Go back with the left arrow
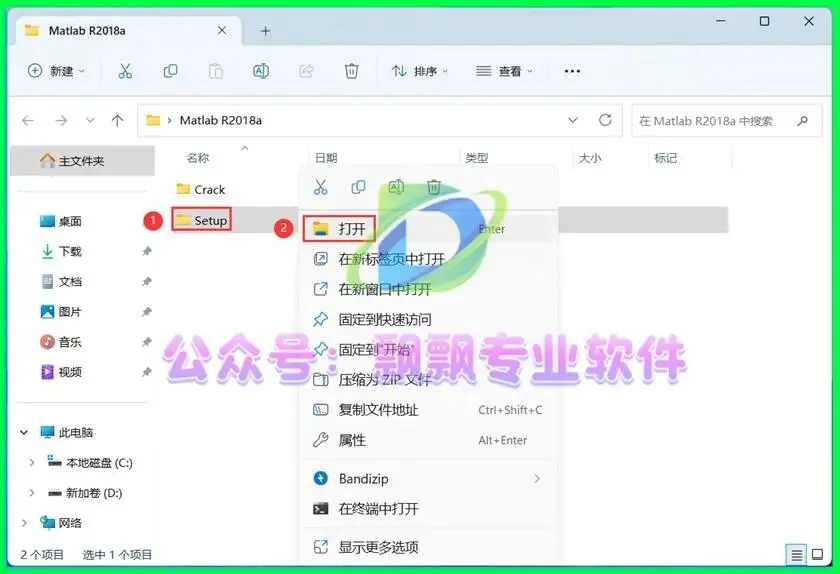Image resolution: width=840 pixels, height=574 pixels. pos(28,121)
